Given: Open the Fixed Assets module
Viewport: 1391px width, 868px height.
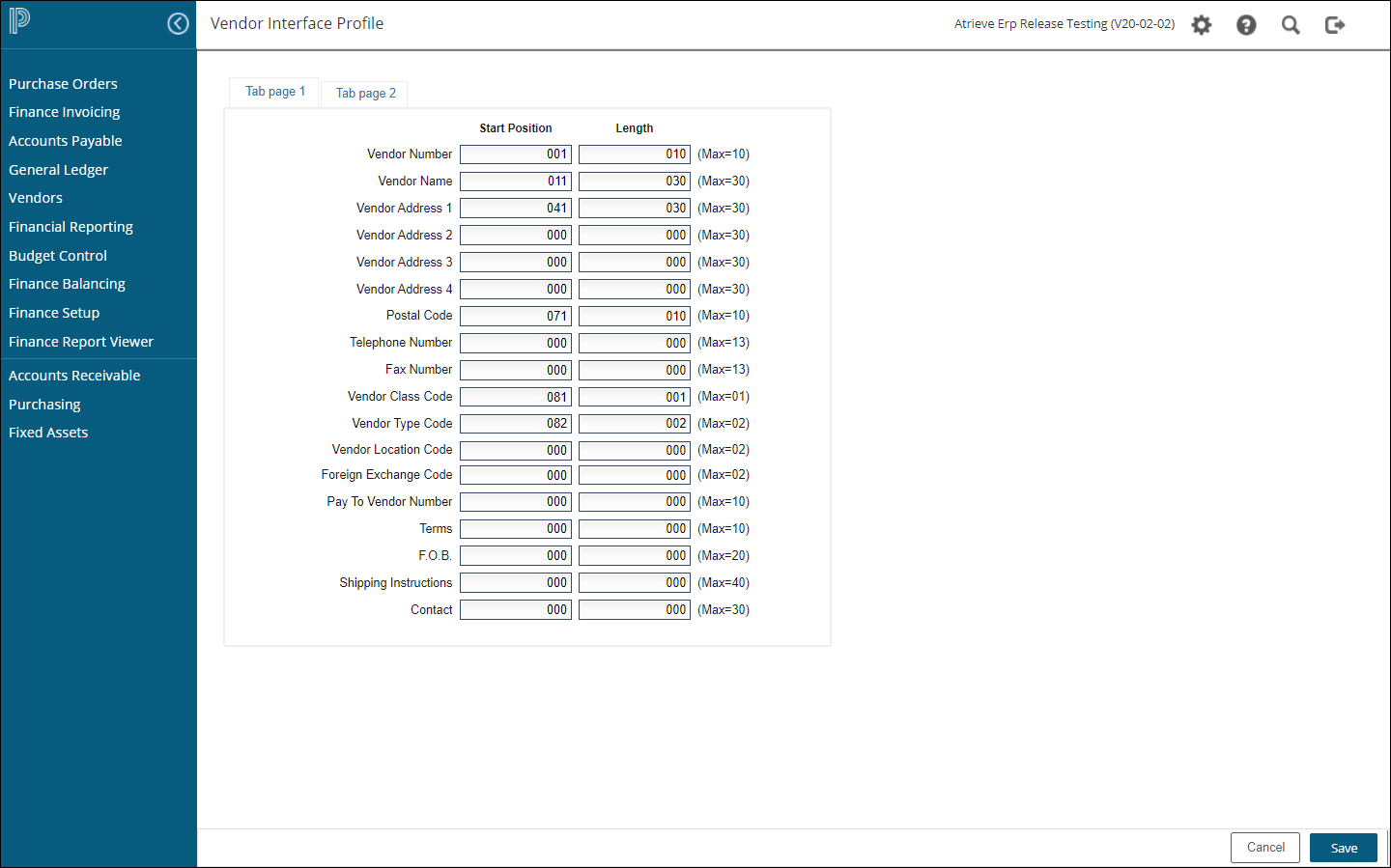Looking at the screenshot, I should tap(48, 433).
